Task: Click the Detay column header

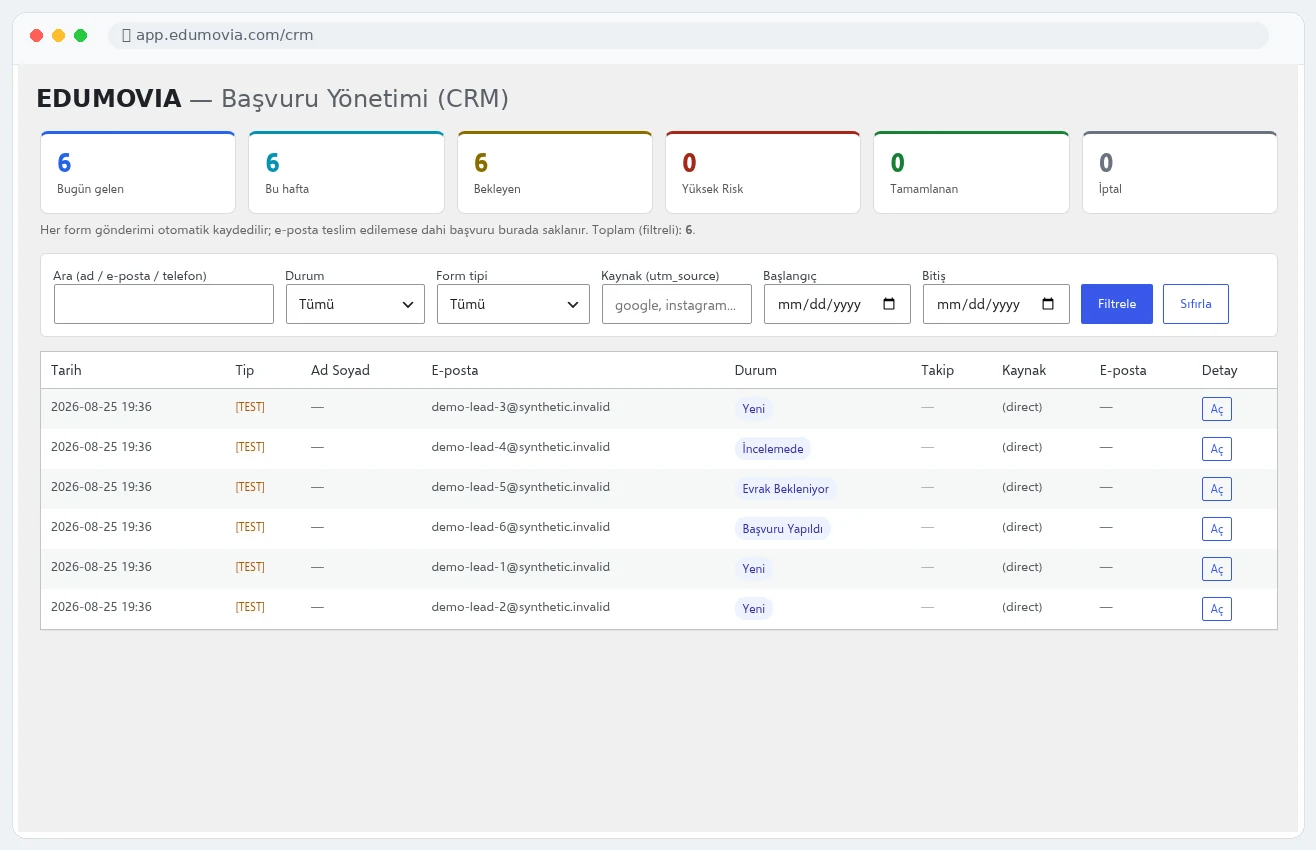Action: [1220, 370]
